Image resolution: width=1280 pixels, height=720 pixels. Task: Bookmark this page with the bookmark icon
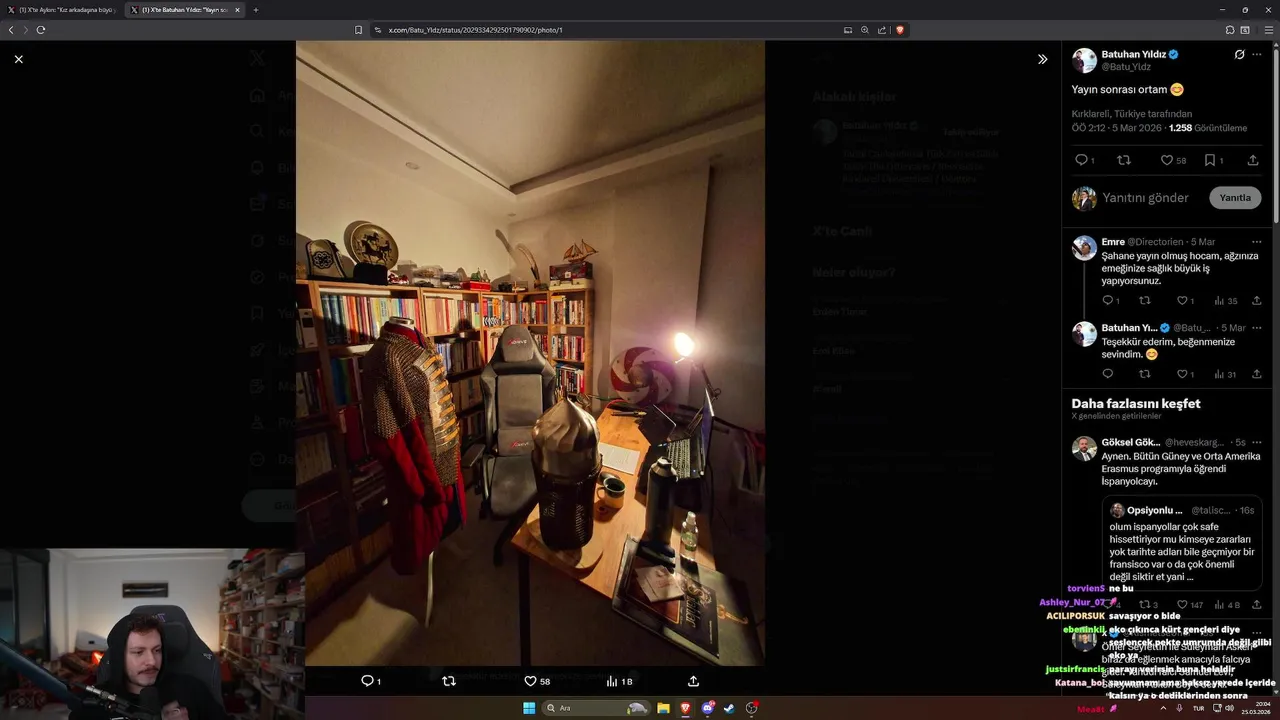[x=358, y=30]
